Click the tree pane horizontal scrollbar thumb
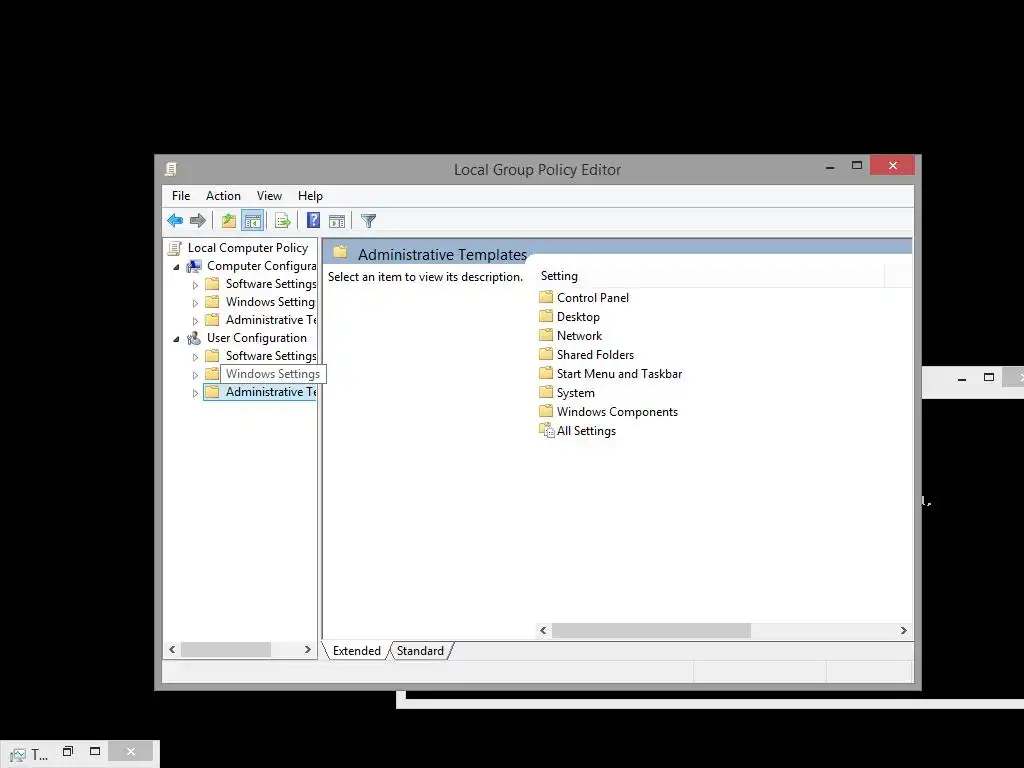This screenshot has height=768, width=1024. point(226,649)
